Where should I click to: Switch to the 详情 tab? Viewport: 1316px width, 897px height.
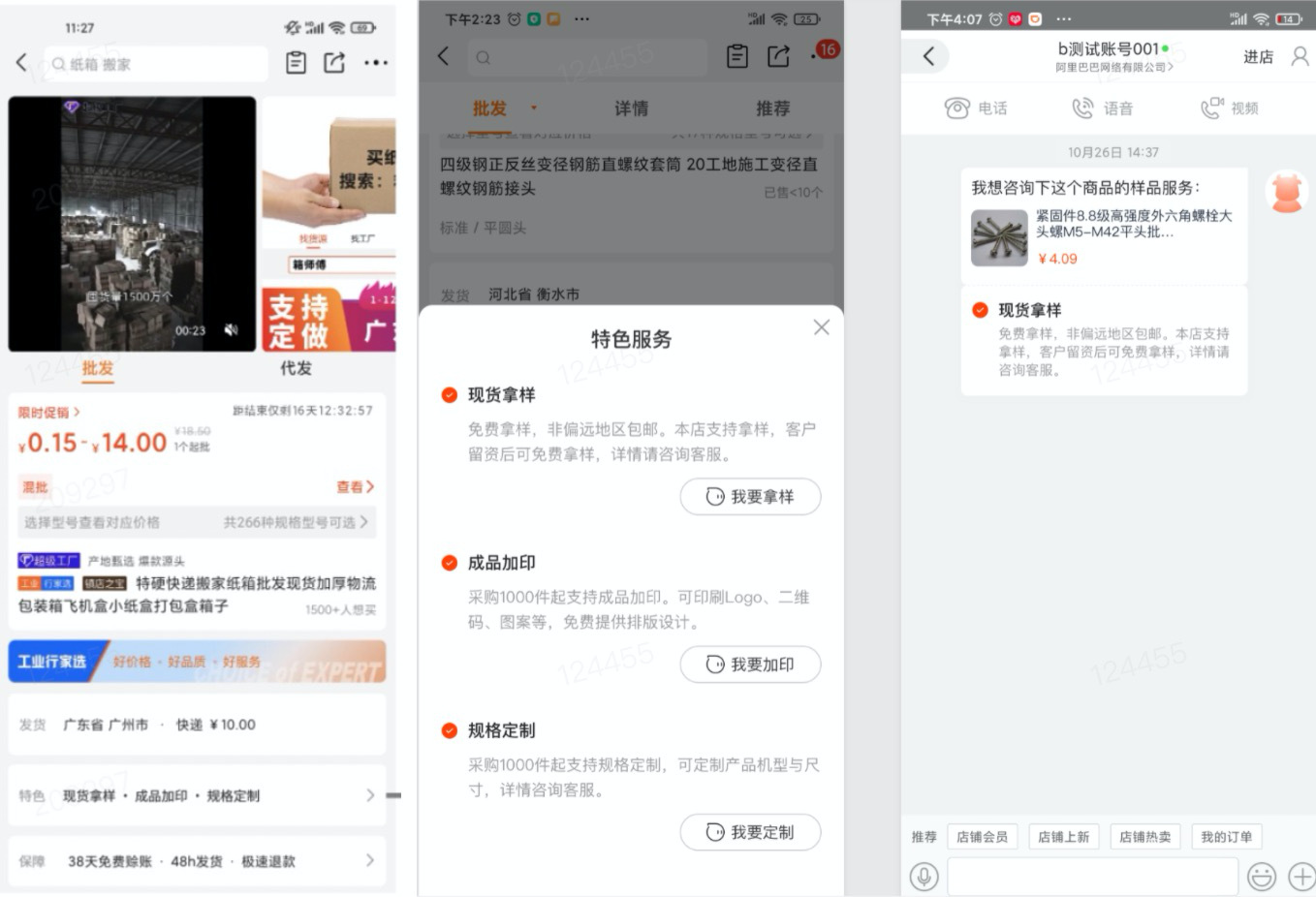point(631,108)
